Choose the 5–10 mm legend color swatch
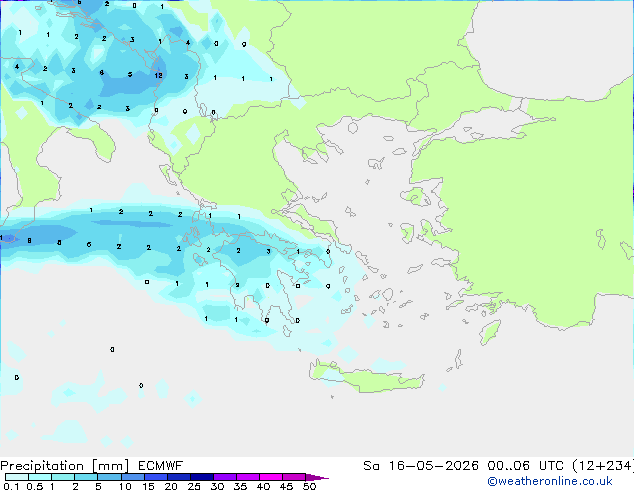 click(x=109, y=477)
